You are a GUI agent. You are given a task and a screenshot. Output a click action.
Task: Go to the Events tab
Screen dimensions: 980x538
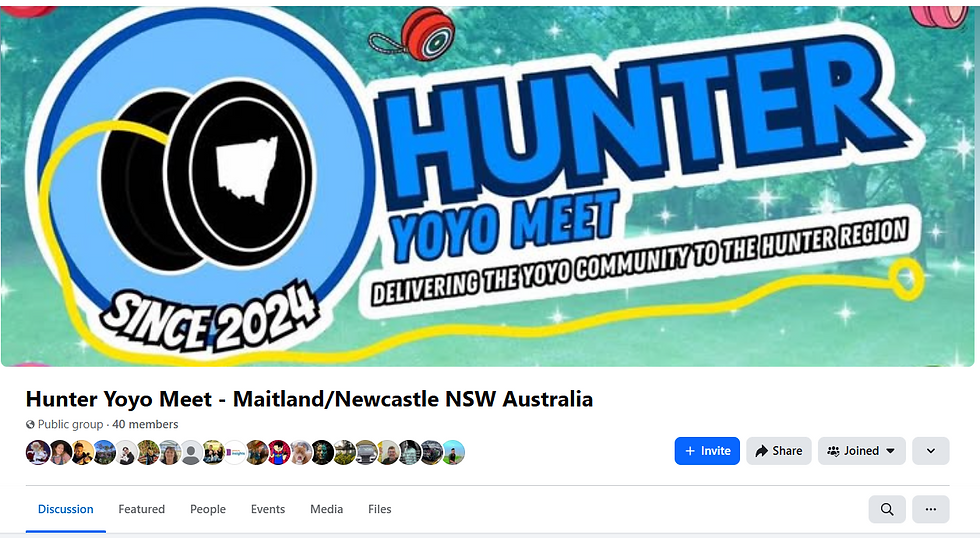268,509
